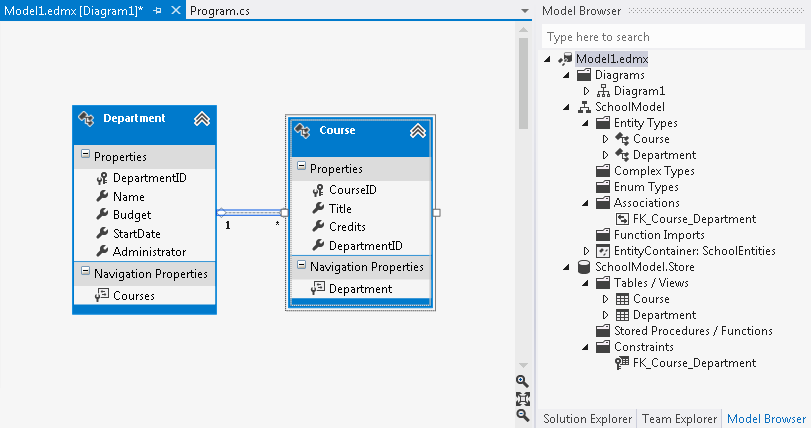Collapse the Model1.edmx root node
The width and height of the screenshot is (811, 428).
coord(548,59)
